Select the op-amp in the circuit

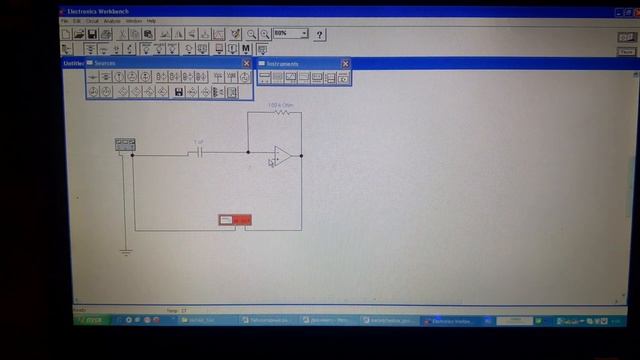(282, 156)
